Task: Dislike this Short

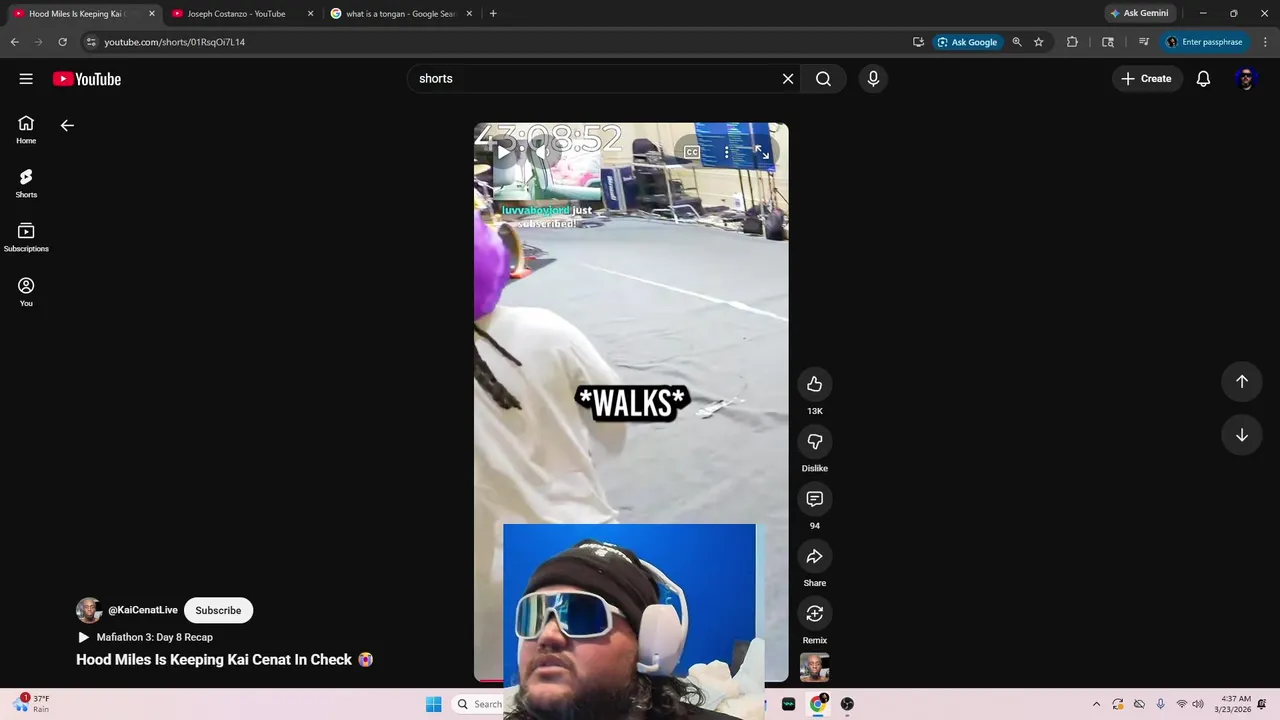Action: tap(815, 441)
